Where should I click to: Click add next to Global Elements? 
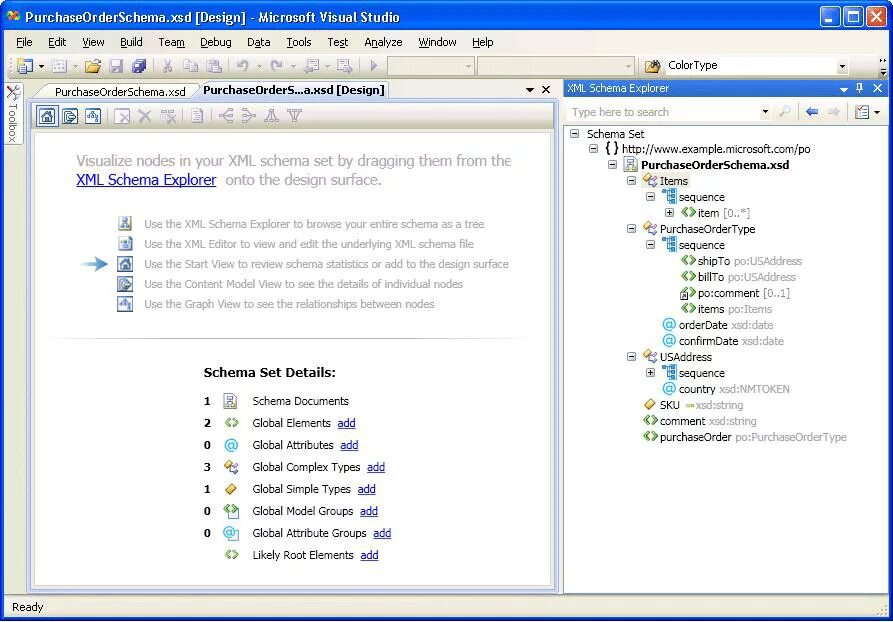(x=346, y=423)
